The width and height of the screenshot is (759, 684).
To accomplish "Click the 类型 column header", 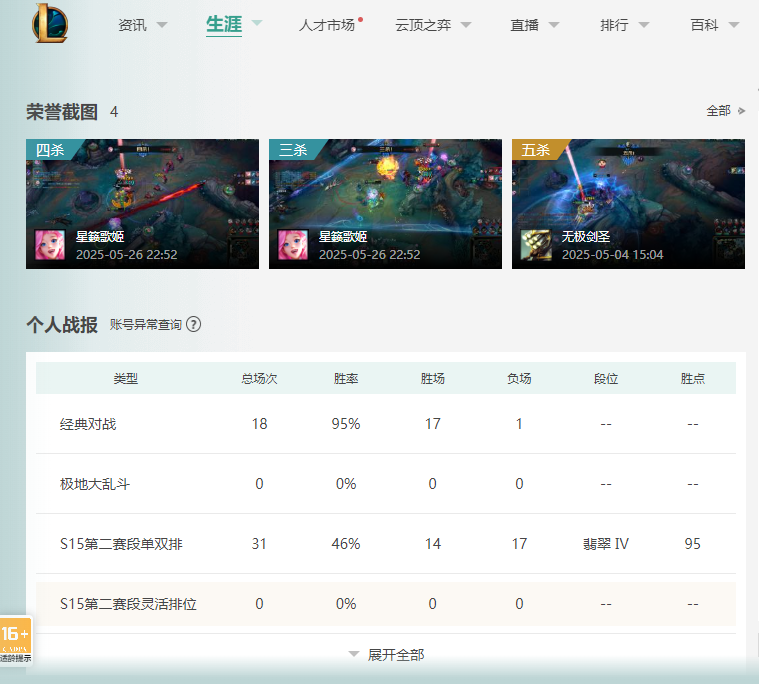I will point(126,378).
